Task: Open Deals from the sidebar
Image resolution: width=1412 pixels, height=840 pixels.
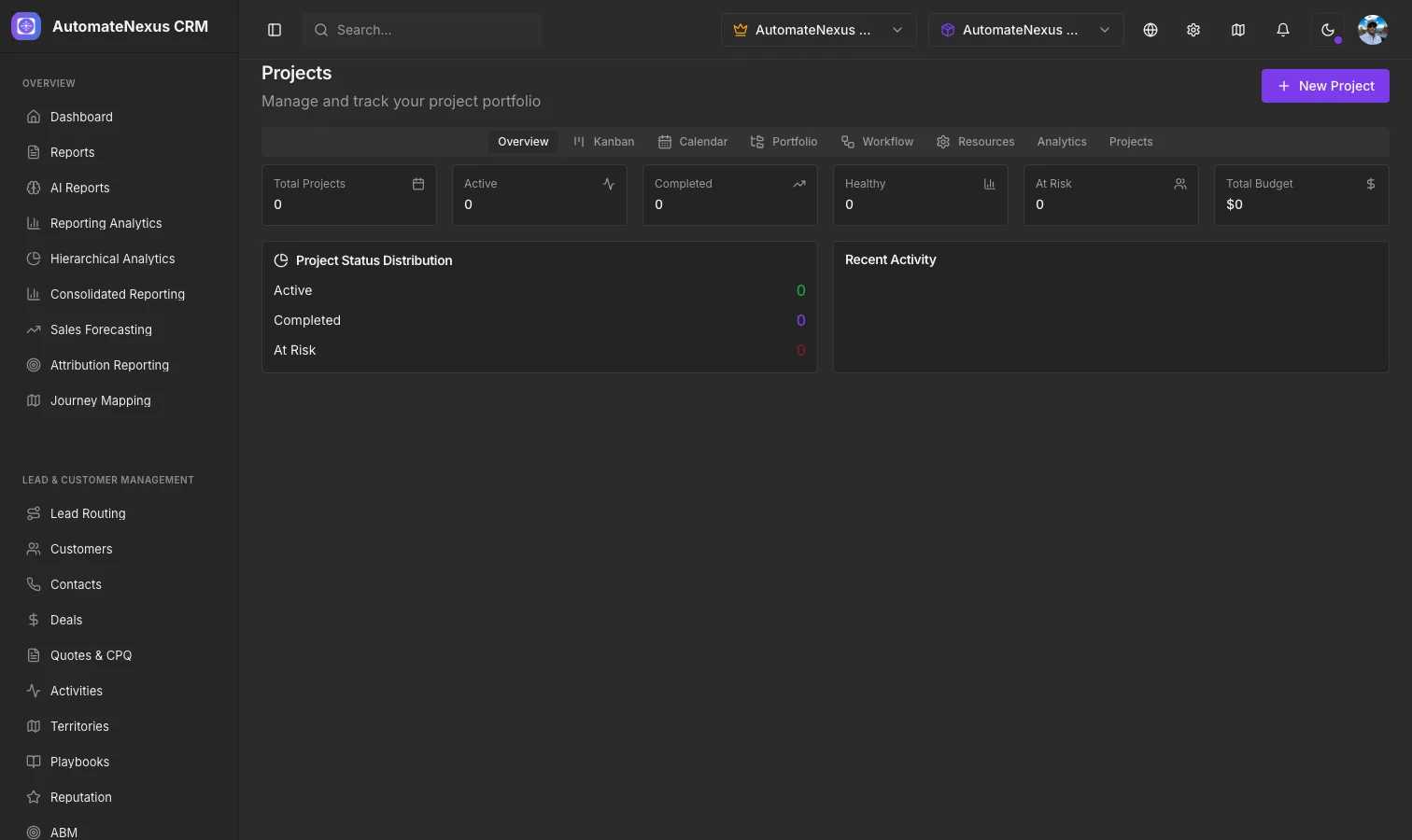Action: click(120, 620)
